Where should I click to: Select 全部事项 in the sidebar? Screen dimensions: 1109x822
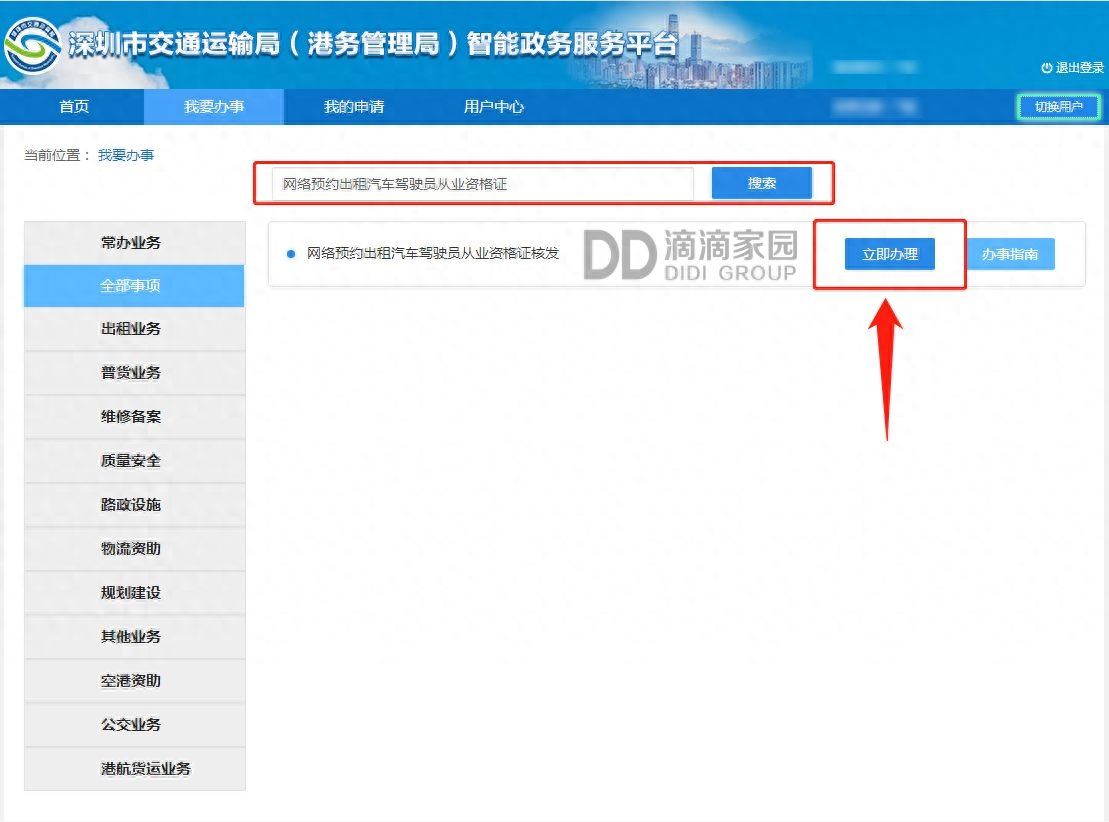(x=134, y=286)
